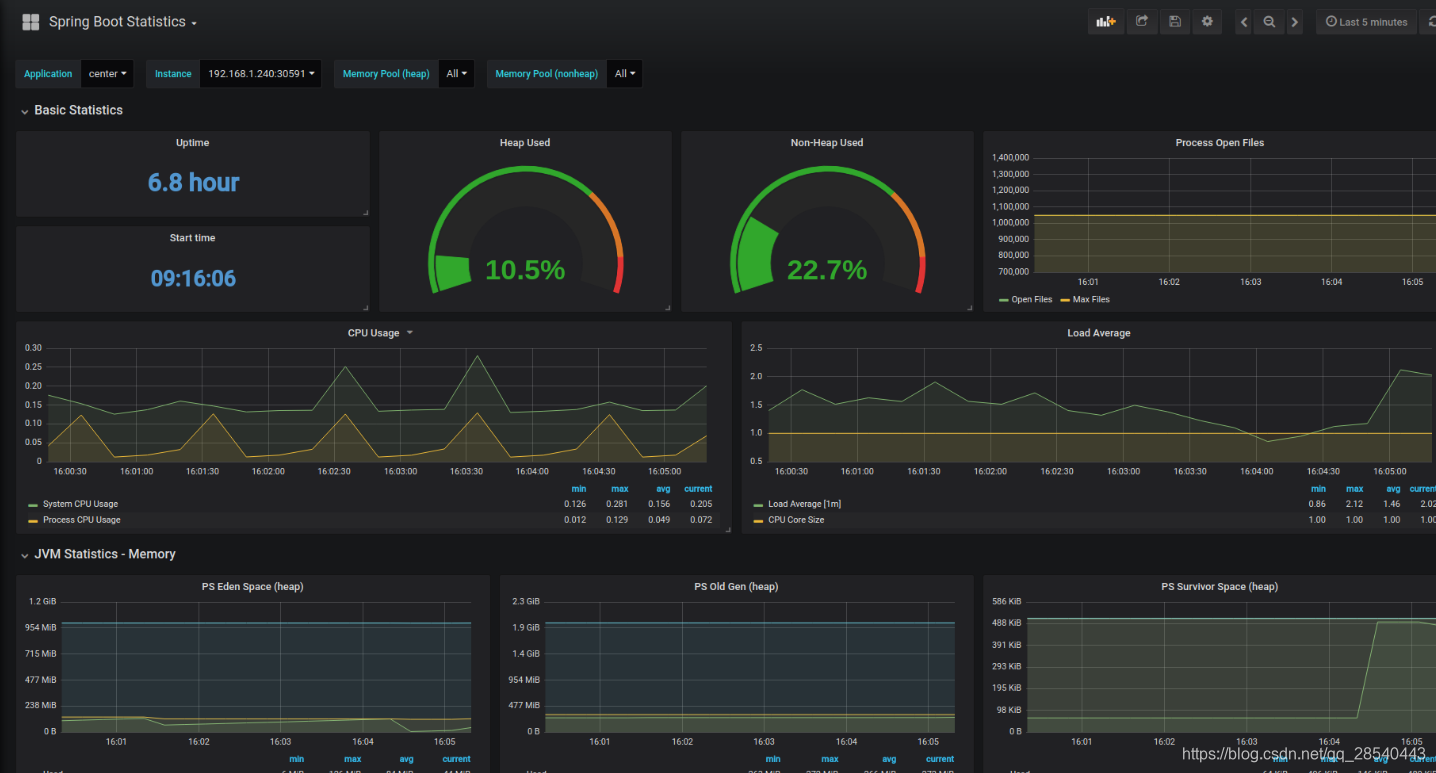Image resolution: width=1436 pixels, height=773 pixels.
Task: Click the PS Eden Space (heap) title
Action: pyautogui.click(x=253, y=587)
